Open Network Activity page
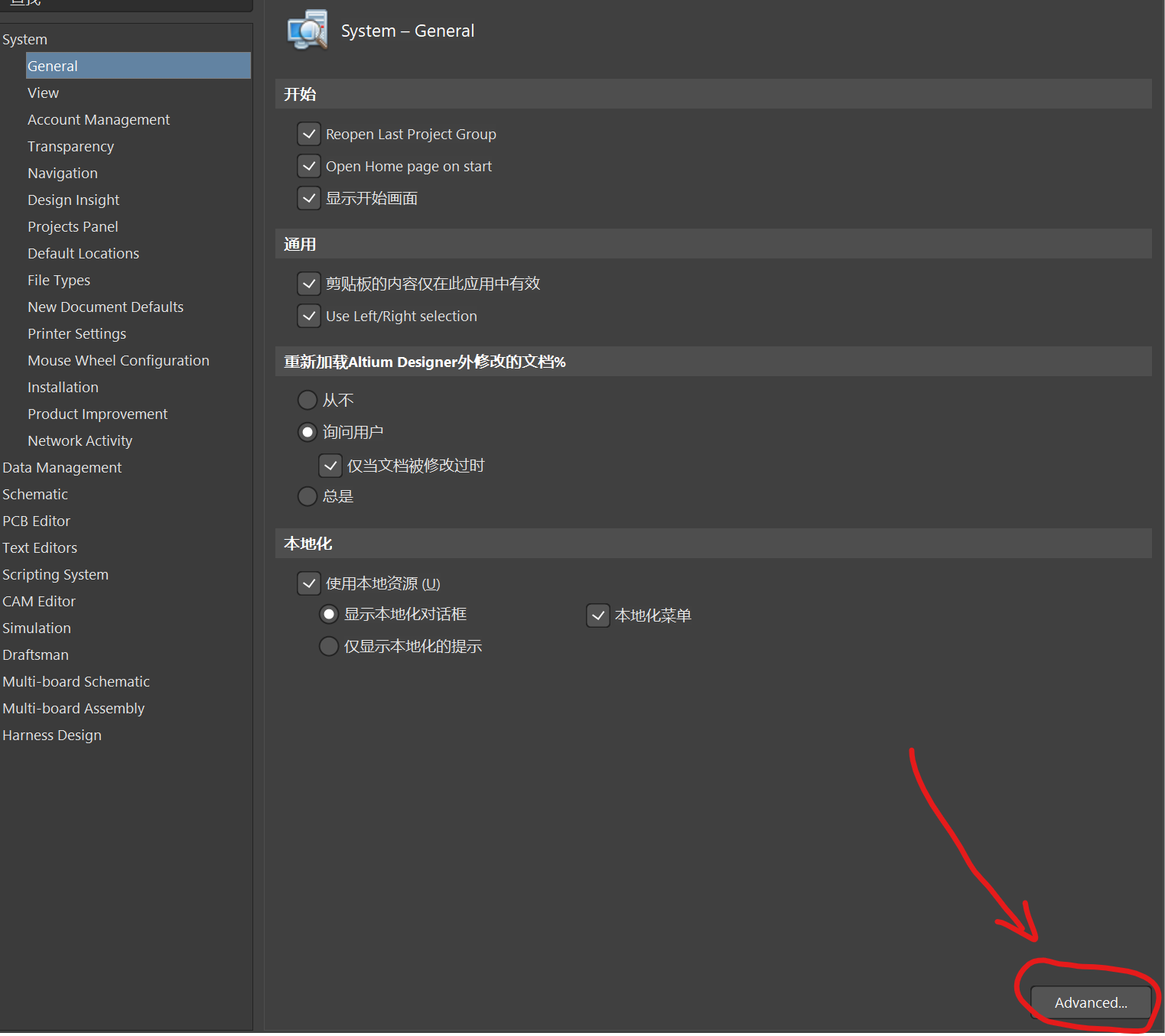The height and width of the screenshot is (1036, 1165). pos(80,441)
